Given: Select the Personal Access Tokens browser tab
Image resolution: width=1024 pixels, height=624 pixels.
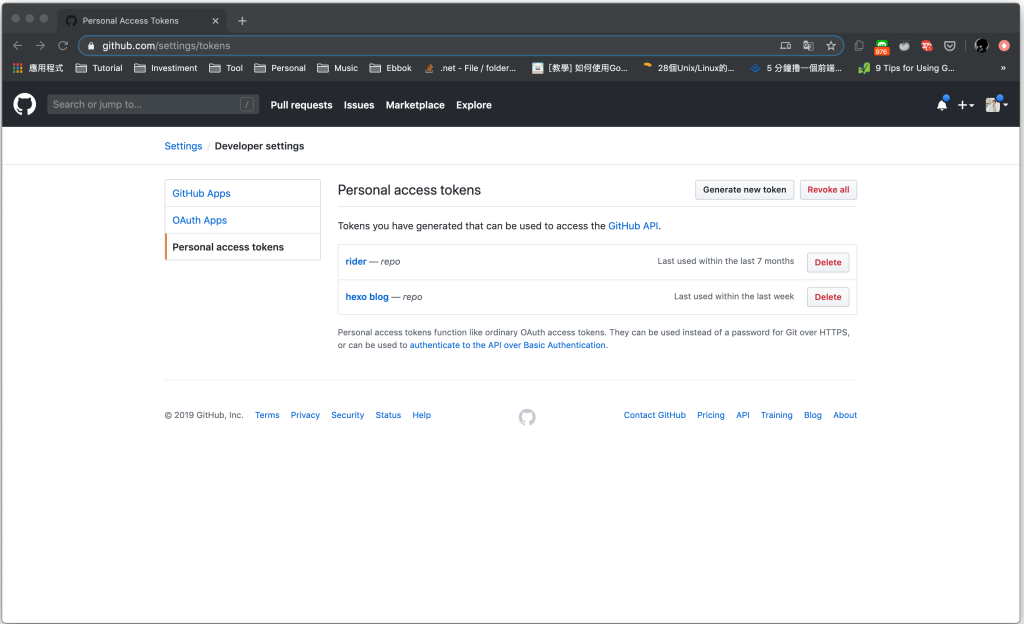Looking at the screenshot, I should 142,21.
